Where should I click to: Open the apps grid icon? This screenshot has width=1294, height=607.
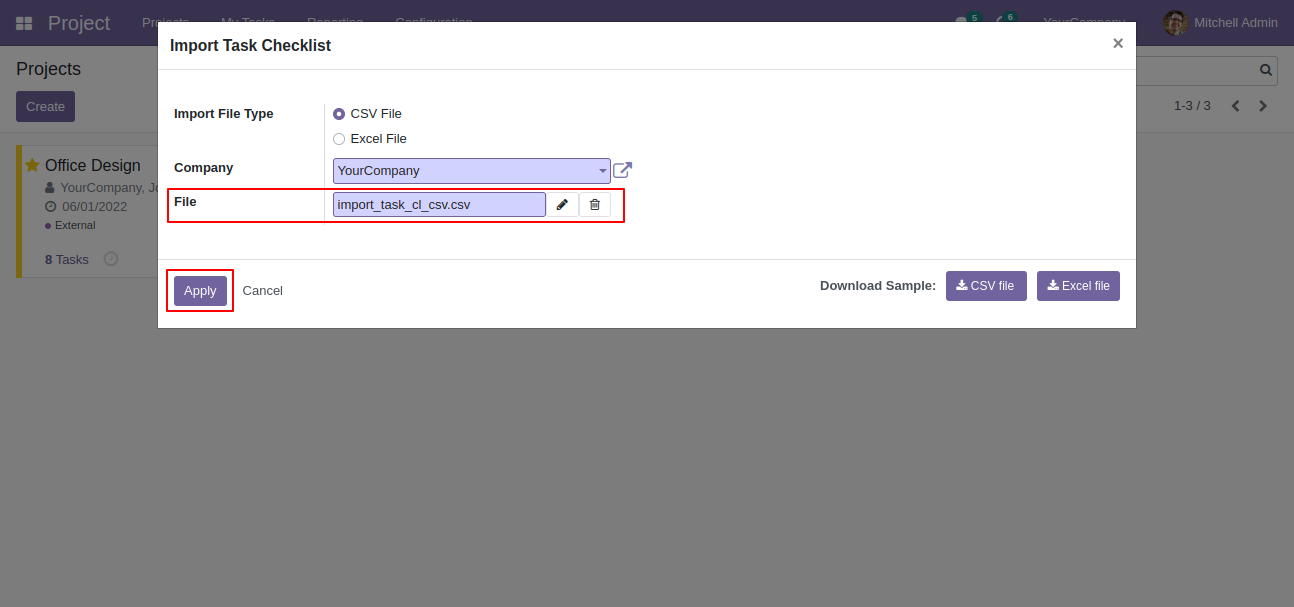point(24,23)
